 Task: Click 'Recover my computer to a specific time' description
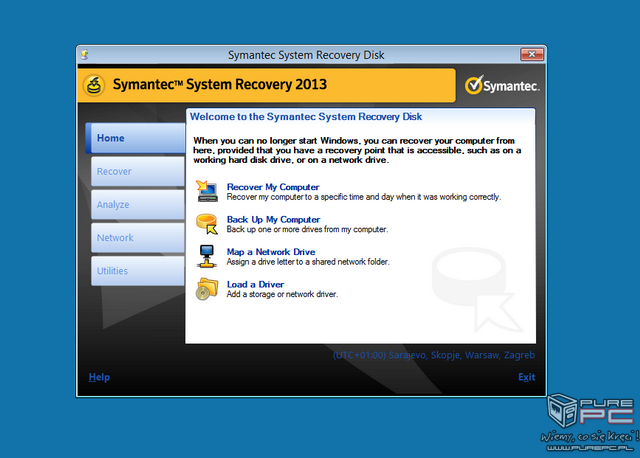pyautogui.click(x=364, y=197)
